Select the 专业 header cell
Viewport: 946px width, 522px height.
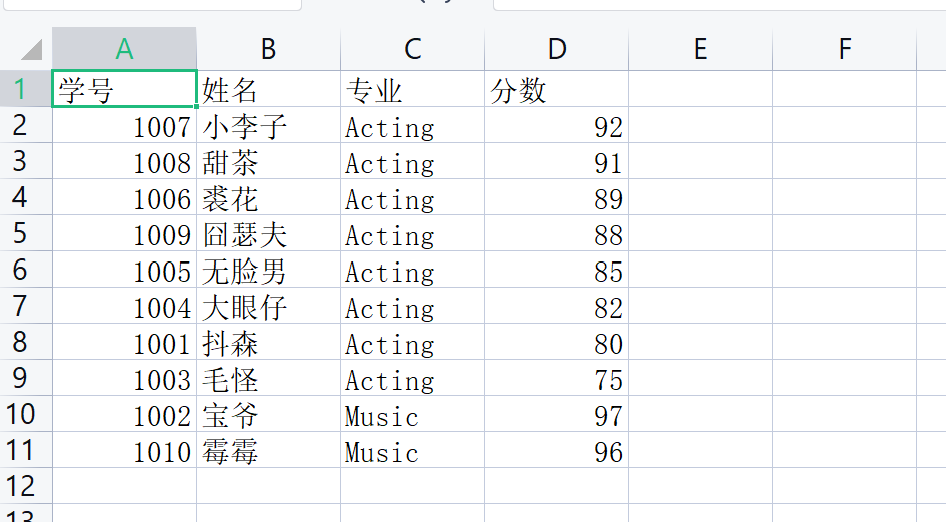point(412,90)
